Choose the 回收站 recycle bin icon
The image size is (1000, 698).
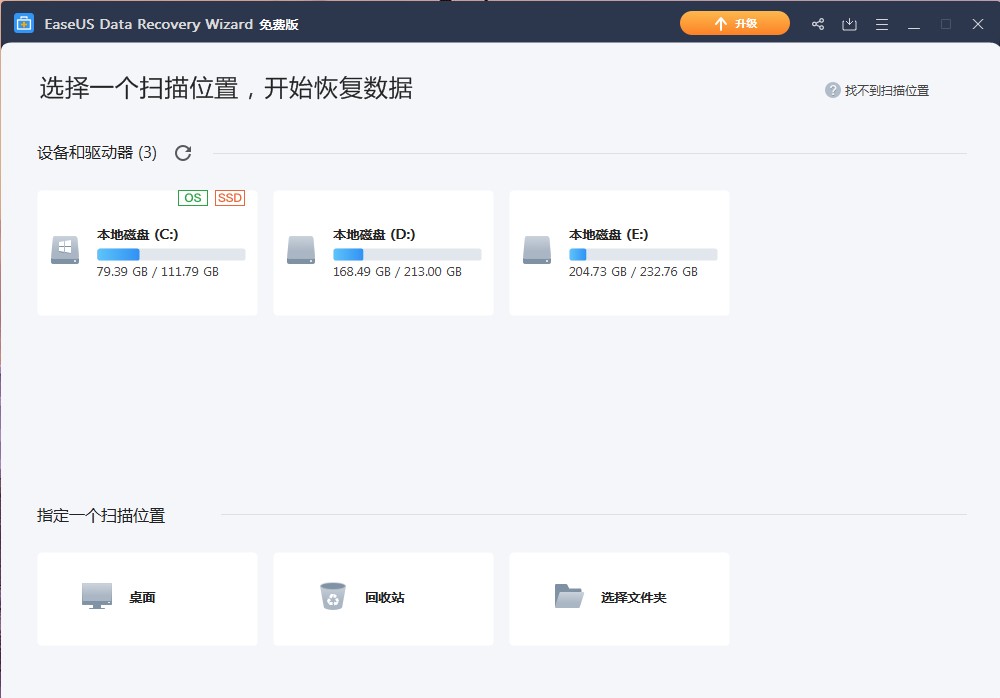click(333, 596)
